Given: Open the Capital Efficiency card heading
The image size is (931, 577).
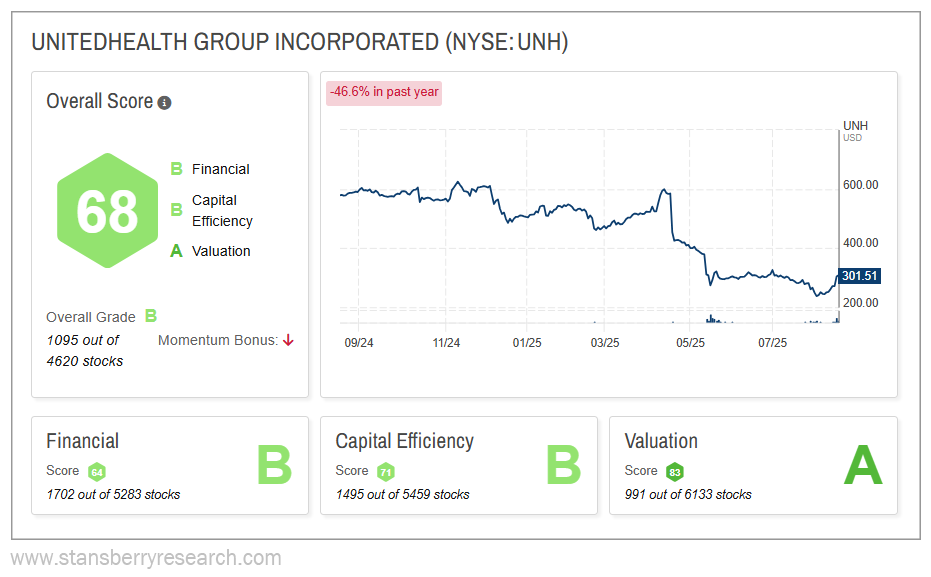Looking at the screenshot, I should (x=404, y=441).
